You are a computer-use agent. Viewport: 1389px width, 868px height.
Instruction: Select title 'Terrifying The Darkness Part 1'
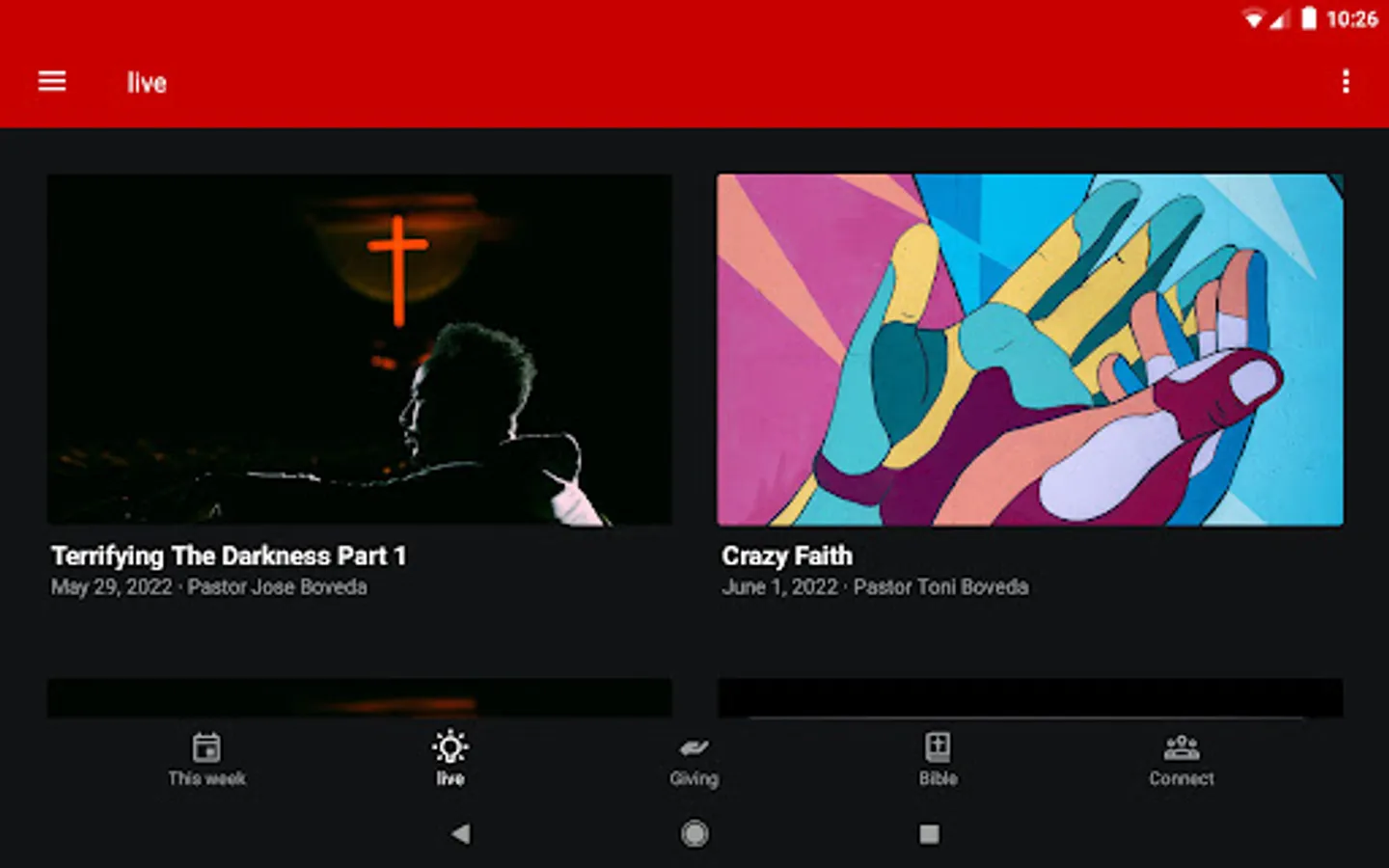click(x=229, y=556)
